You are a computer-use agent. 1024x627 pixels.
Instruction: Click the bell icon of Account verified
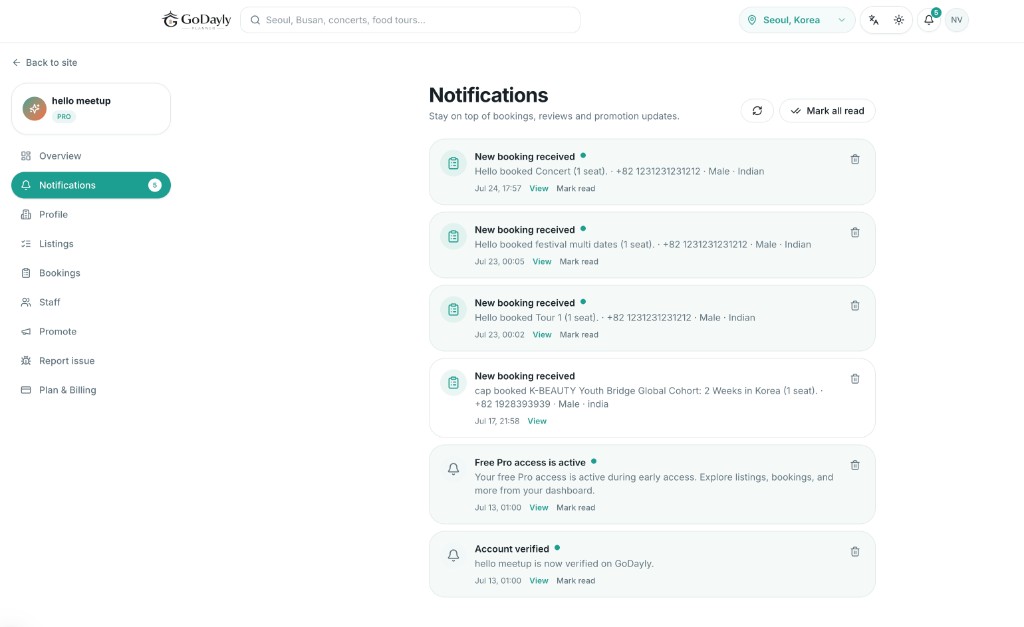coord(453,555)
